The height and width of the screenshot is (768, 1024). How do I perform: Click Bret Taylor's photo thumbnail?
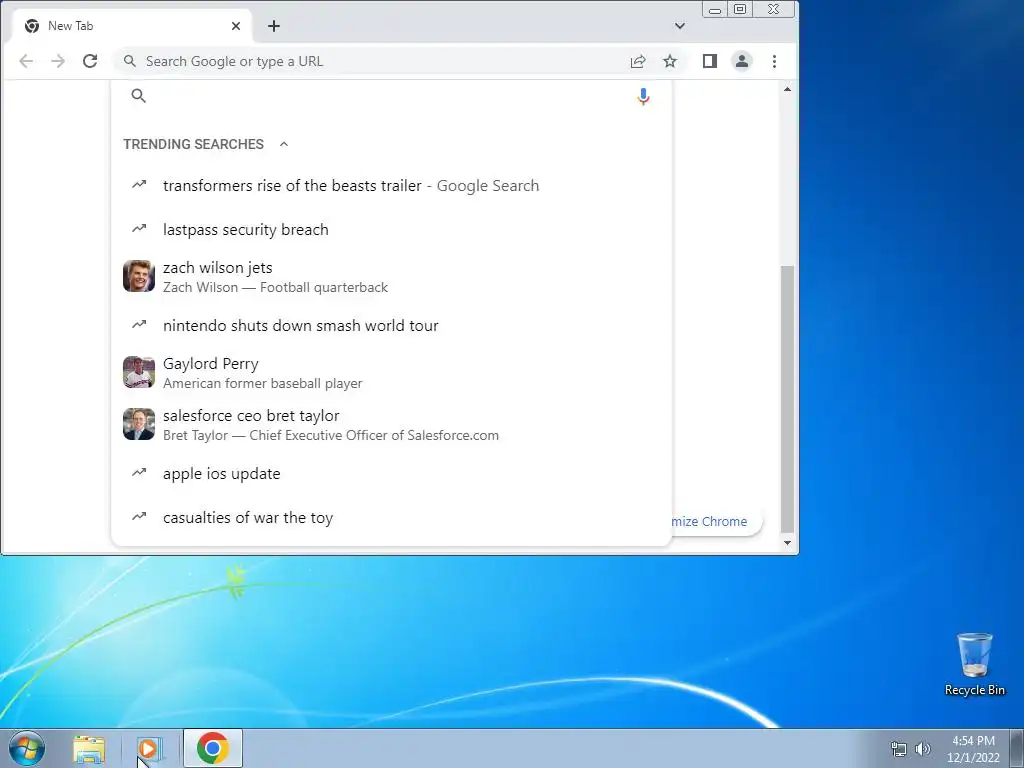139,424
